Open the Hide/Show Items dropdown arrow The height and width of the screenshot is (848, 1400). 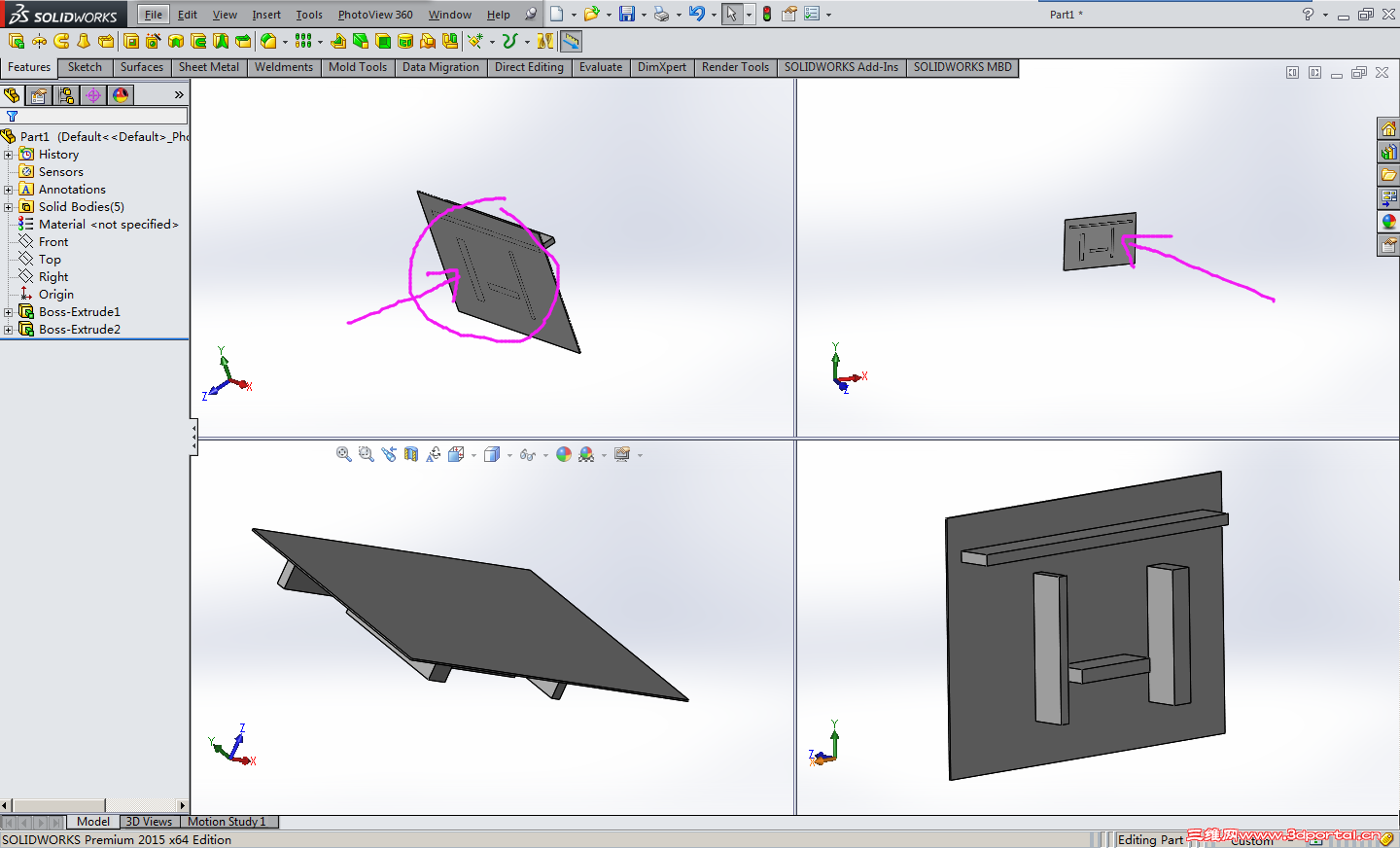tap(545, 455)
